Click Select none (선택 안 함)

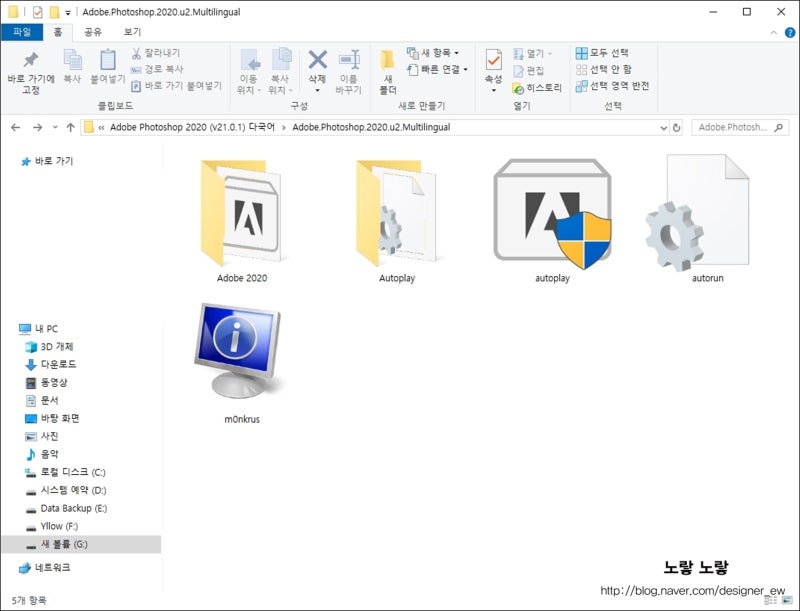[x=604, y=69]
